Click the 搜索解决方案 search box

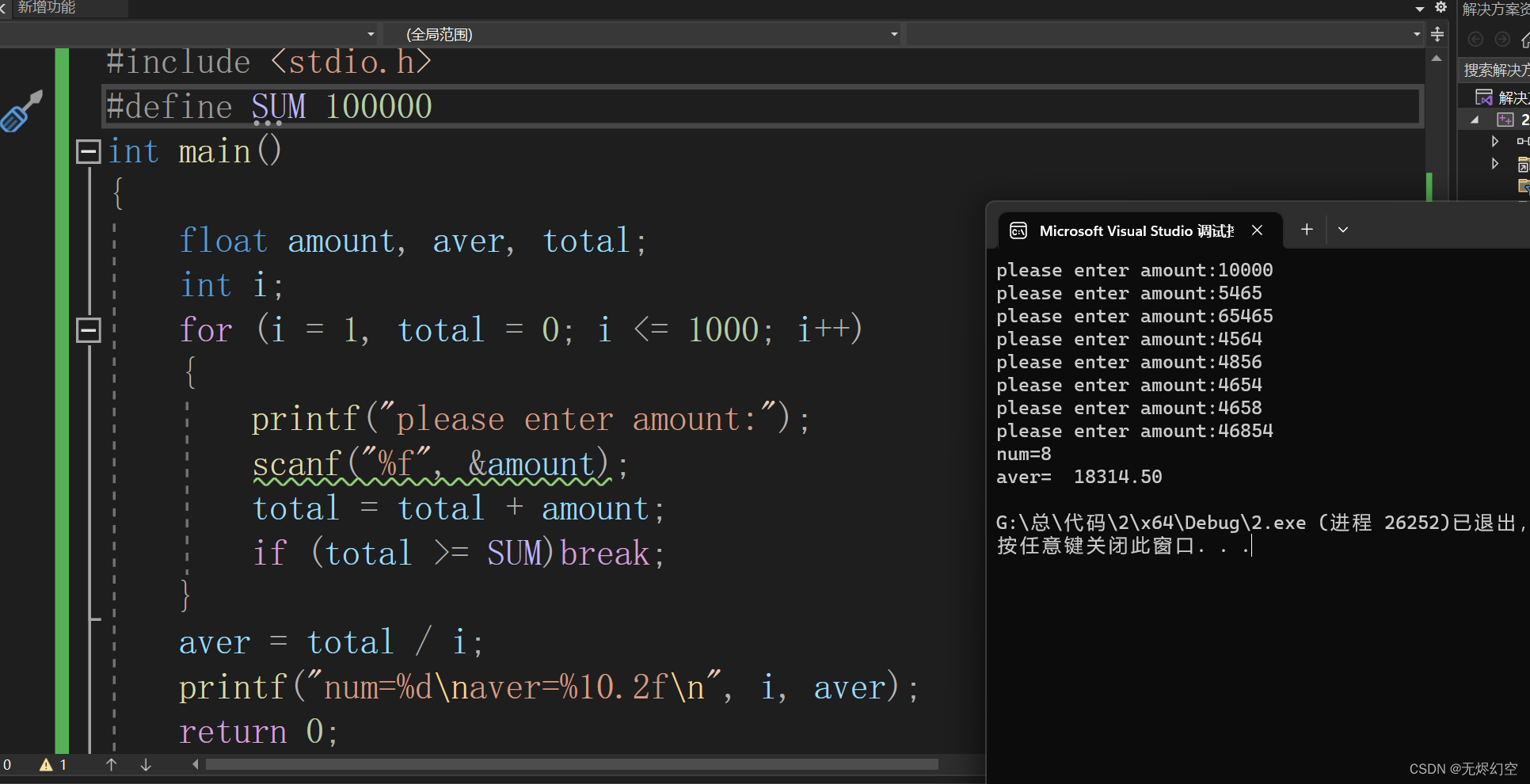1495,70
